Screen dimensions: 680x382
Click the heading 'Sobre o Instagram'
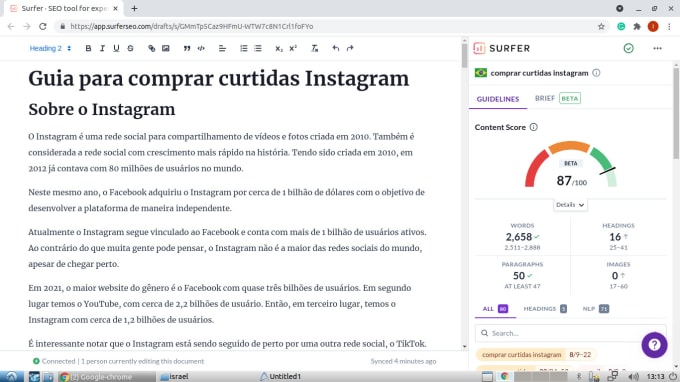[x=102, y=109]
